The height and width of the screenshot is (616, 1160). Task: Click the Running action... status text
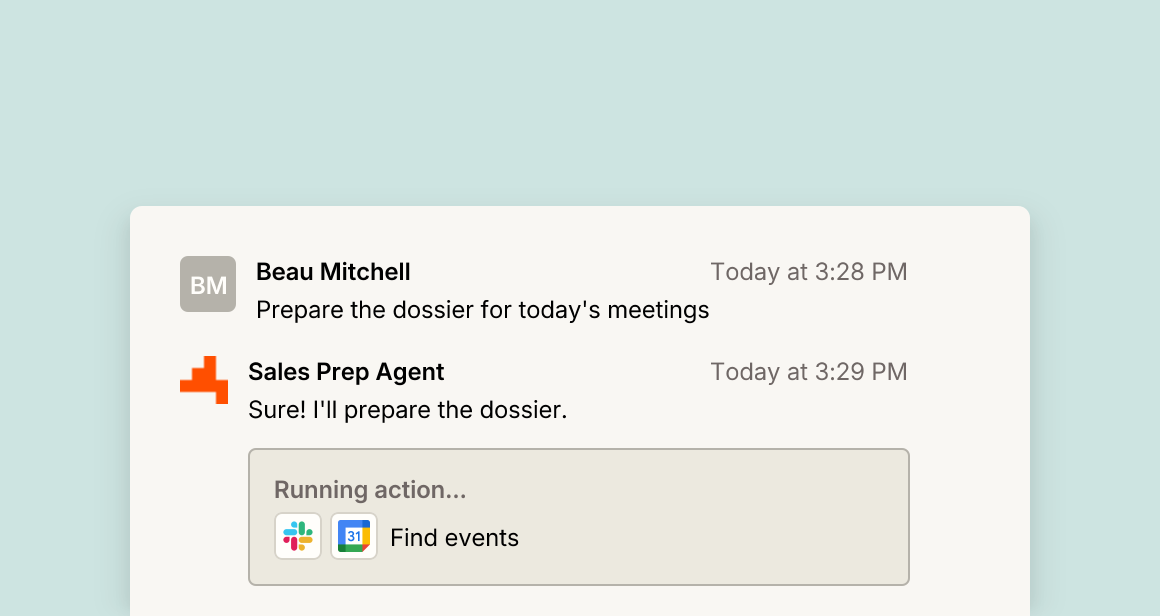[x=370, y=490]
